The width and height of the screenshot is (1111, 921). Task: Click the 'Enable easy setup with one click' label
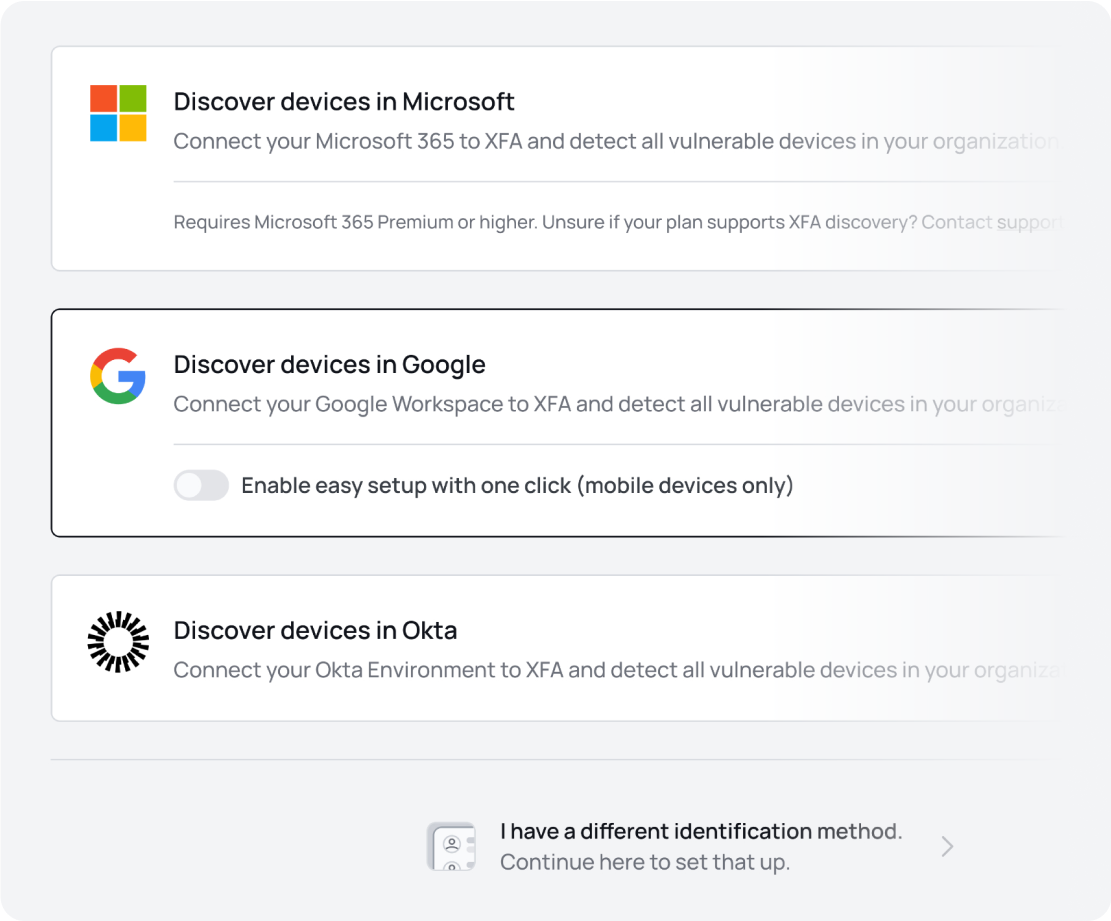click(x=517, y=486)
